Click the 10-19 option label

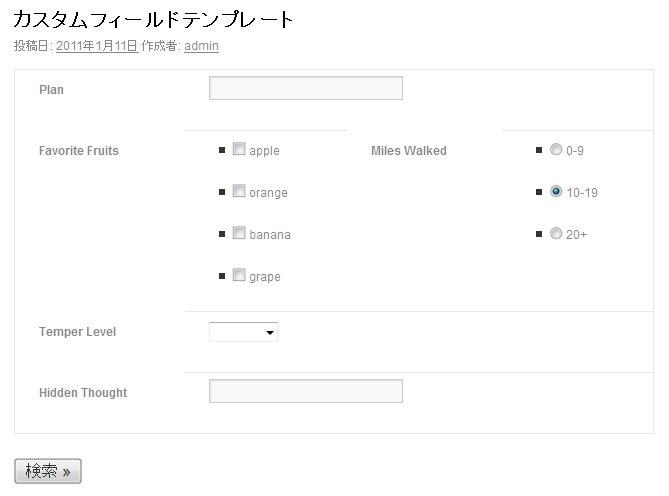[582, 193]
